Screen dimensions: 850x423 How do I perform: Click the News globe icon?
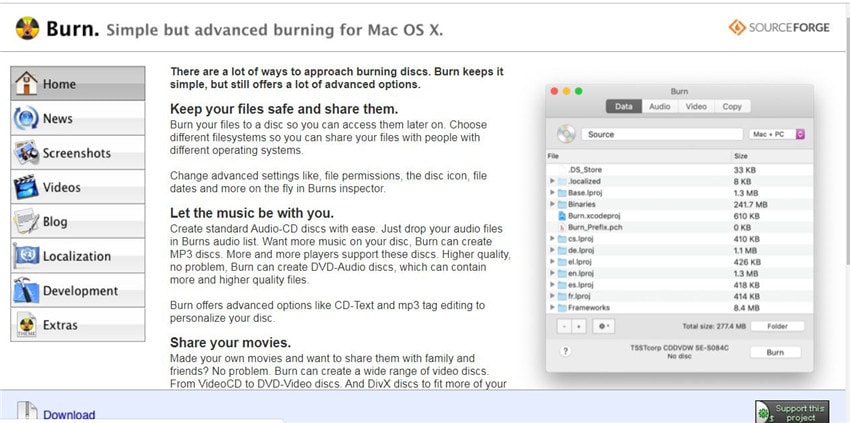(27, 118)
